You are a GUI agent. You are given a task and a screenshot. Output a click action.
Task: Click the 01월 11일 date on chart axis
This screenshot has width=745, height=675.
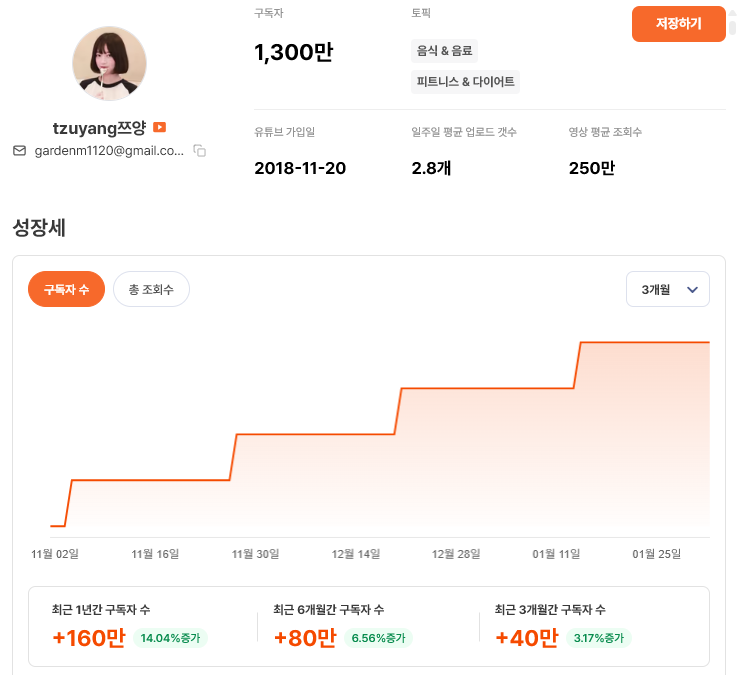[556, 553]
